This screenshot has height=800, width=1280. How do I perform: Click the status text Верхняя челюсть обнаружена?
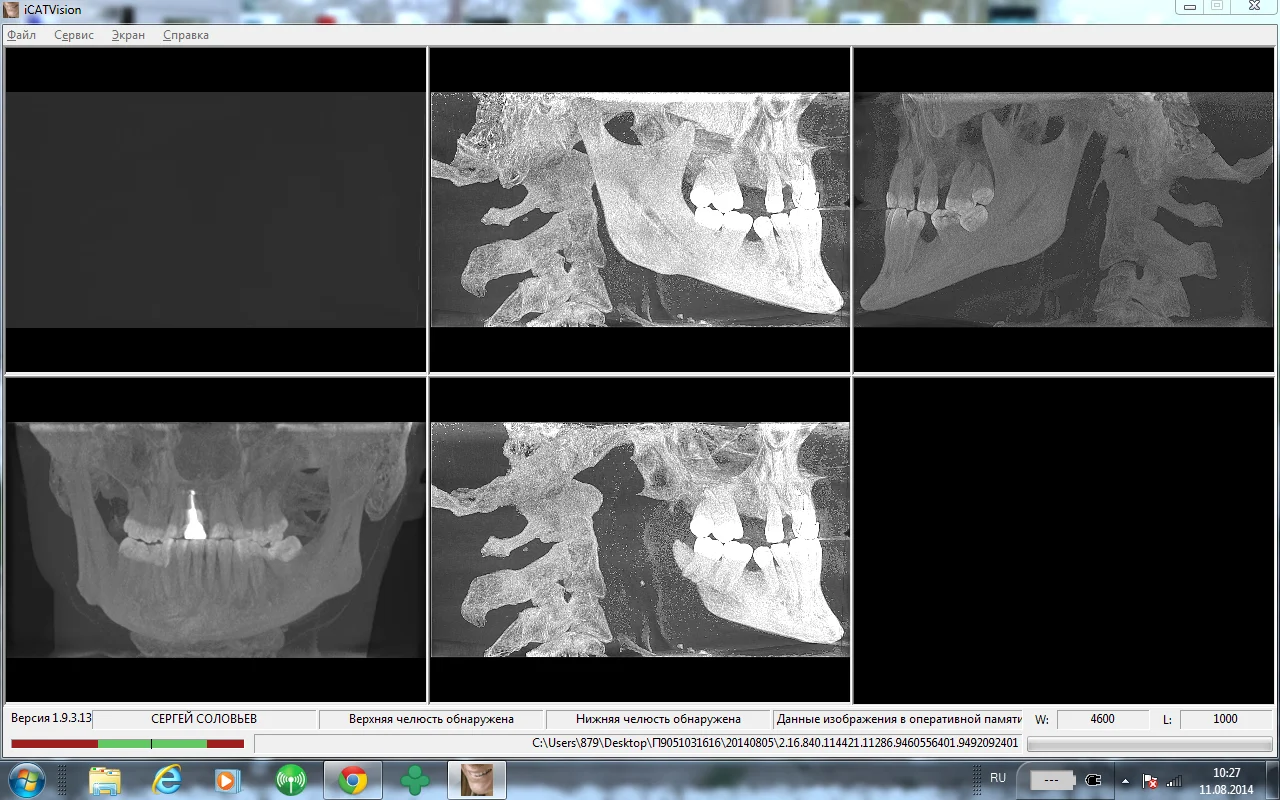[x=431, y=719]
